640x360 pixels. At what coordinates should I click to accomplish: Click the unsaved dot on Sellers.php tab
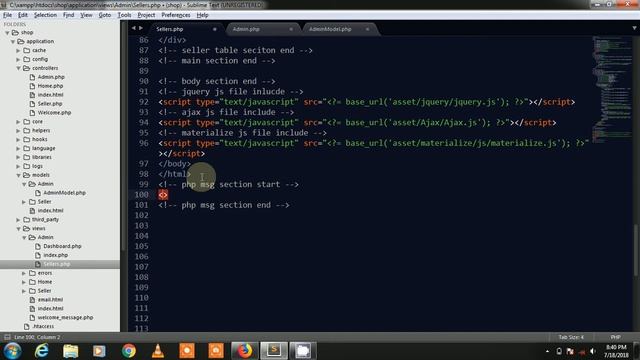pyautogui.click(x=214, y=29)
